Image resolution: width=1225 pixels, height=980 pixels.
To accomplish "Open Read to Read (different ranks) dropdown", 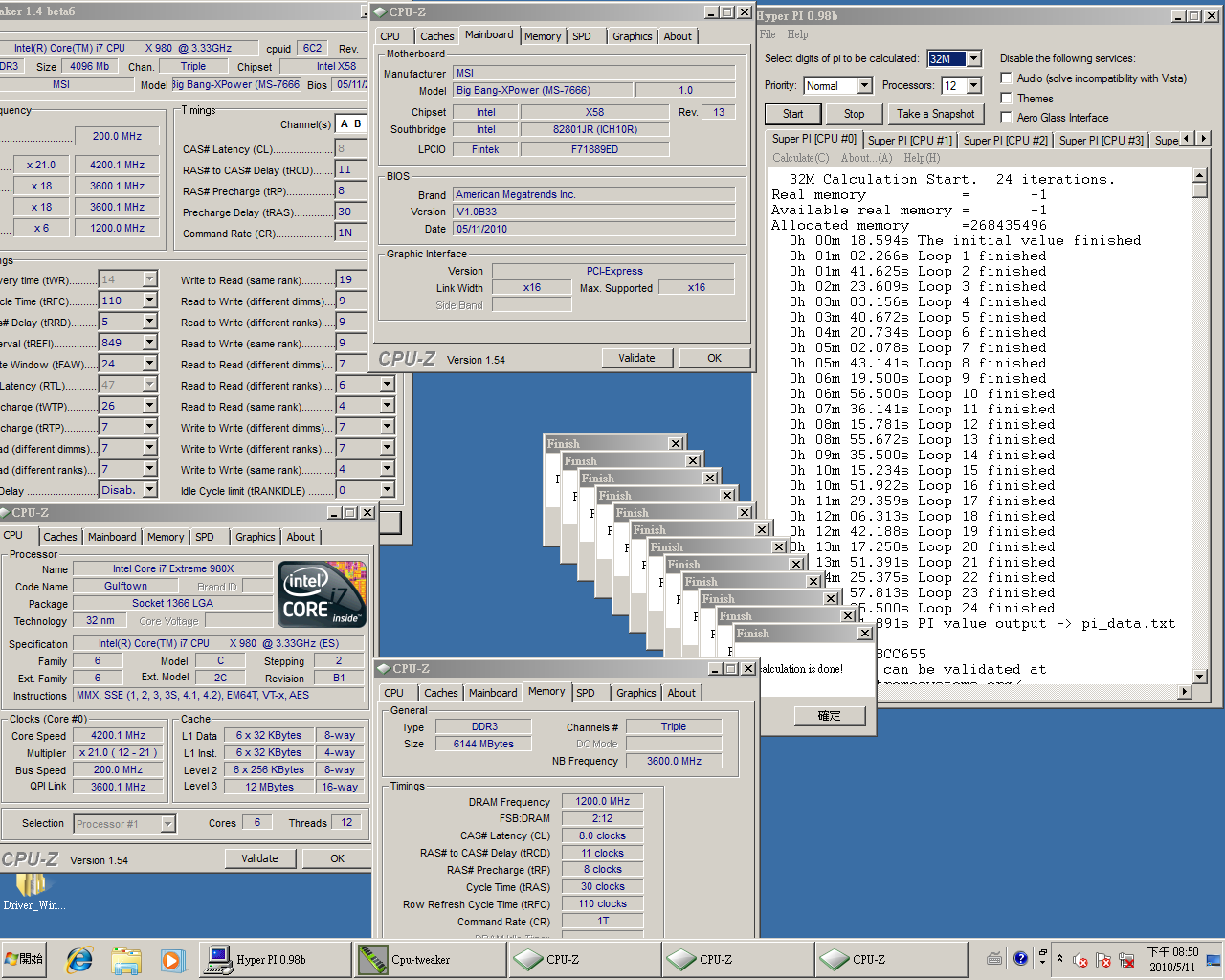I will tap(388, 385).
